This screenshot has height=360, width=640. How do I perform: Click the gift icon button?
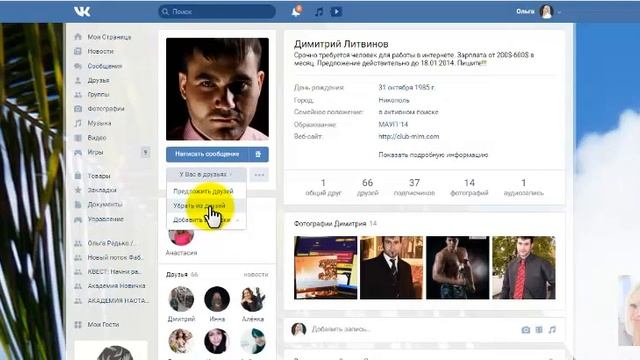click(258, 154)
